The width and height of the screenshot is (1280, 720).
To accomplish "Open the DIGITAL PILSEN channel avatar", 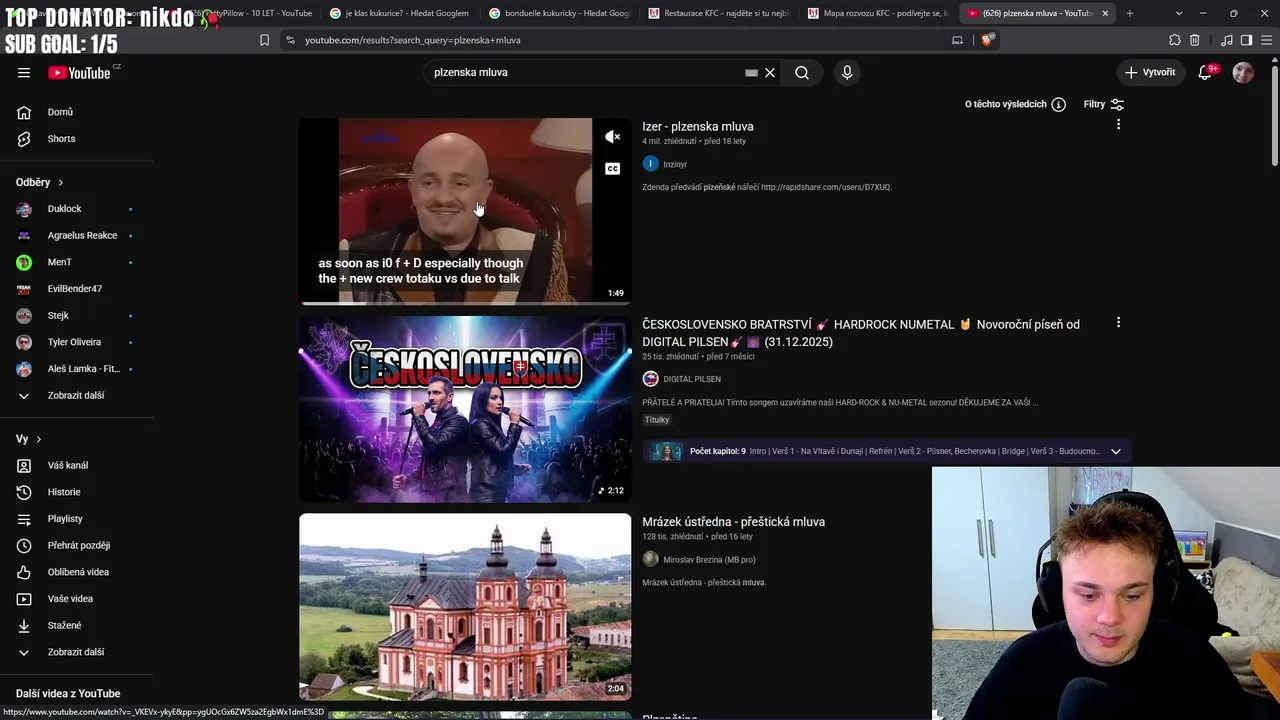I will [650, 379].
